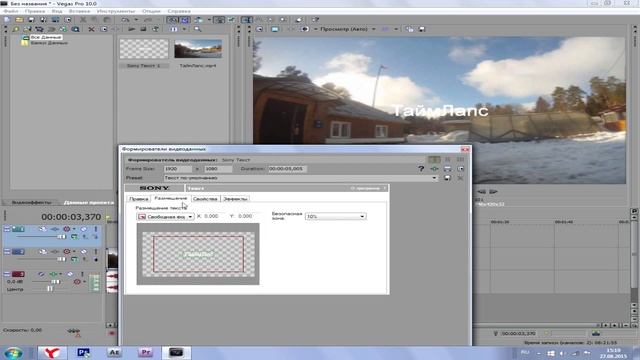Toggle Ignore Event Grouping button
The image size is (640, 360).
point(231,20)
